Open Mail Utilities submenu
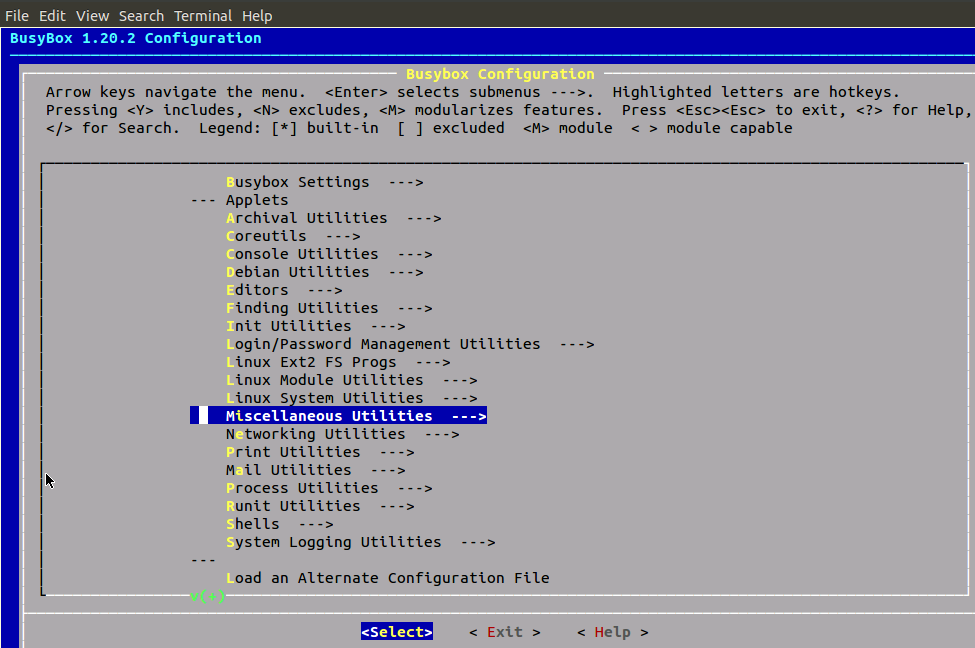Viewport: 975px width, 648px height. [x=315, y=470]
